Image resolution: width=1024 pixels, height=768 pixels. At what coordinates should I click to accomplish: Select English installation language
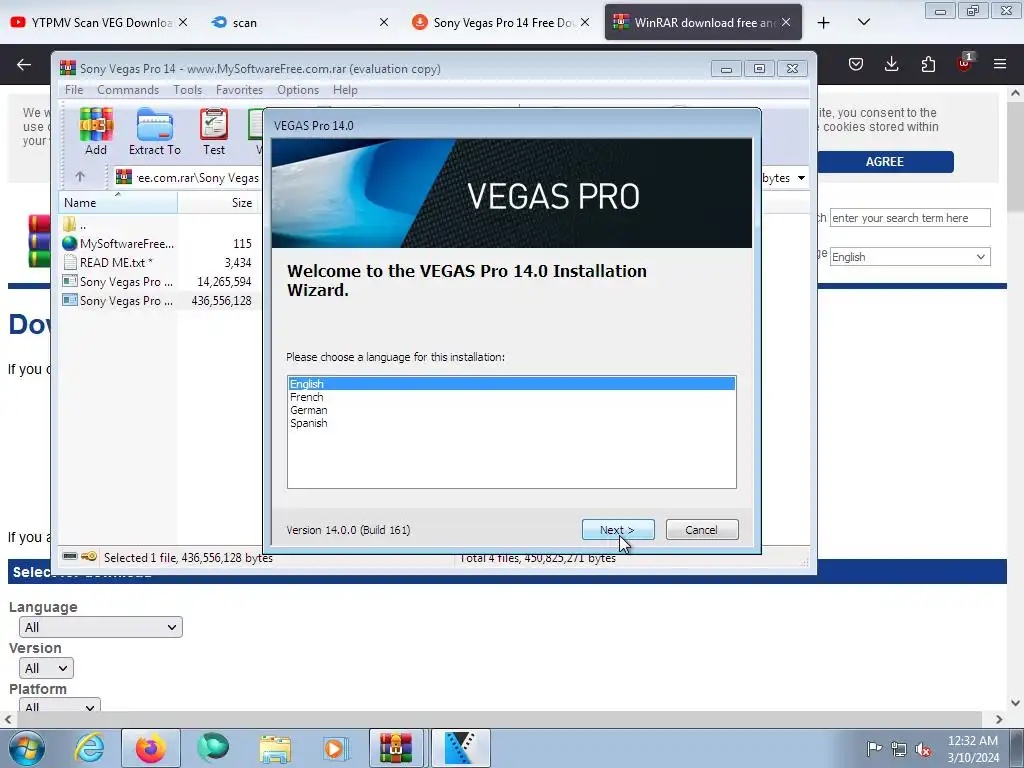511,384
